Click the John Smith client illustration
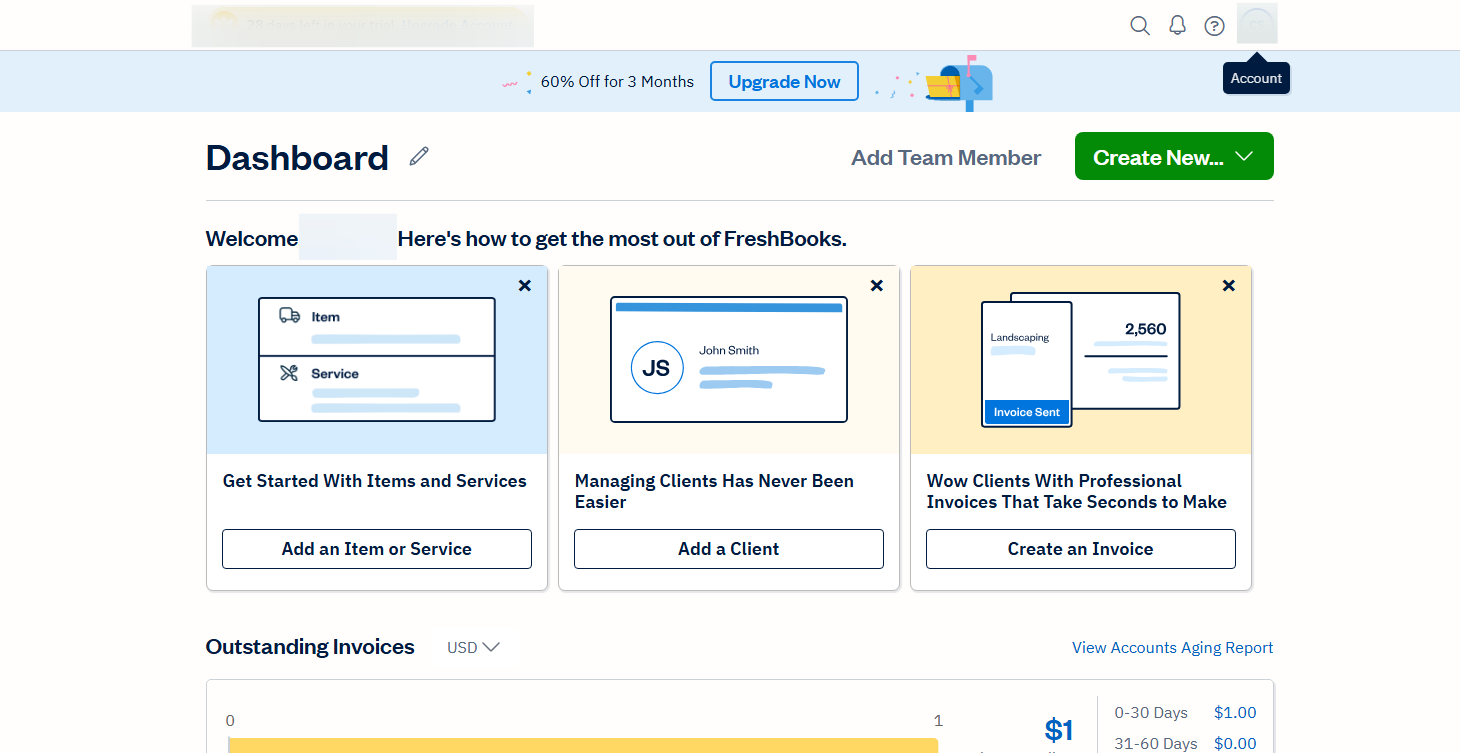Screen dimensions: 1460x753 (x=729, y=359)
